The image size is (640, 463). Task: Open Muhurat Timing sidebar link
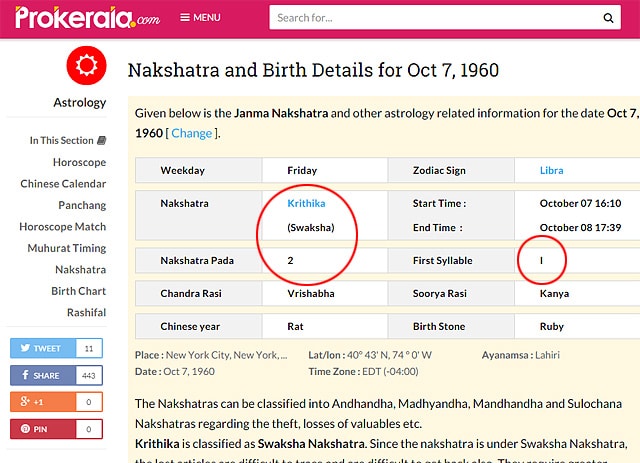point(67,248)
